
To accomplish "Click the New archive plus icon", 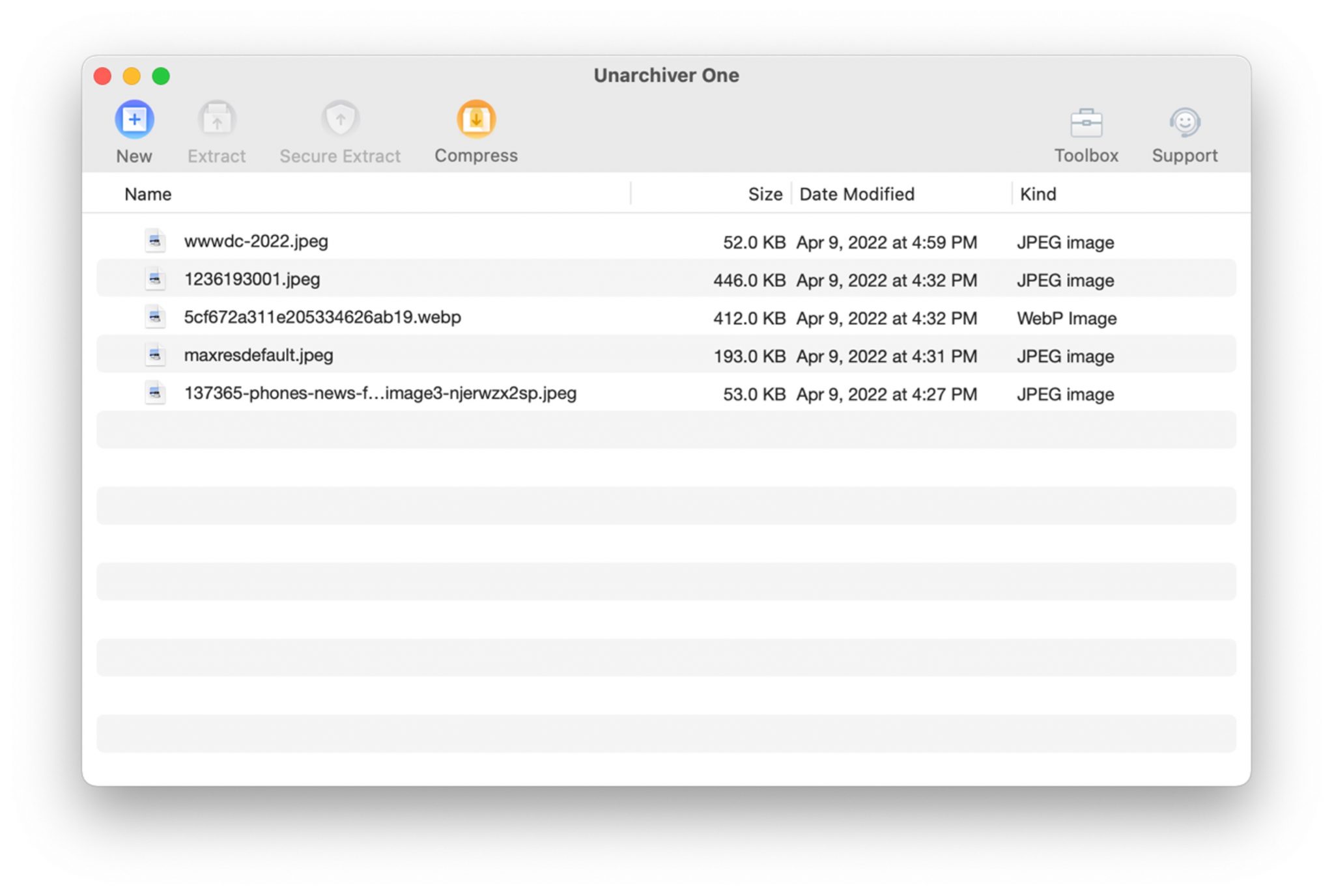I will click(x=134, y=120).
